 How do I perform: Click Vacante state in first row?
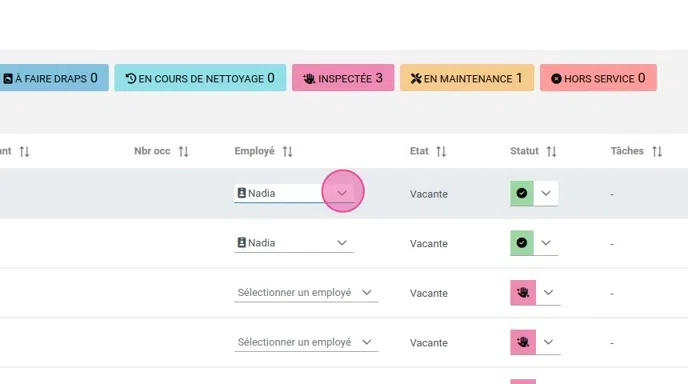pos(429,194)
